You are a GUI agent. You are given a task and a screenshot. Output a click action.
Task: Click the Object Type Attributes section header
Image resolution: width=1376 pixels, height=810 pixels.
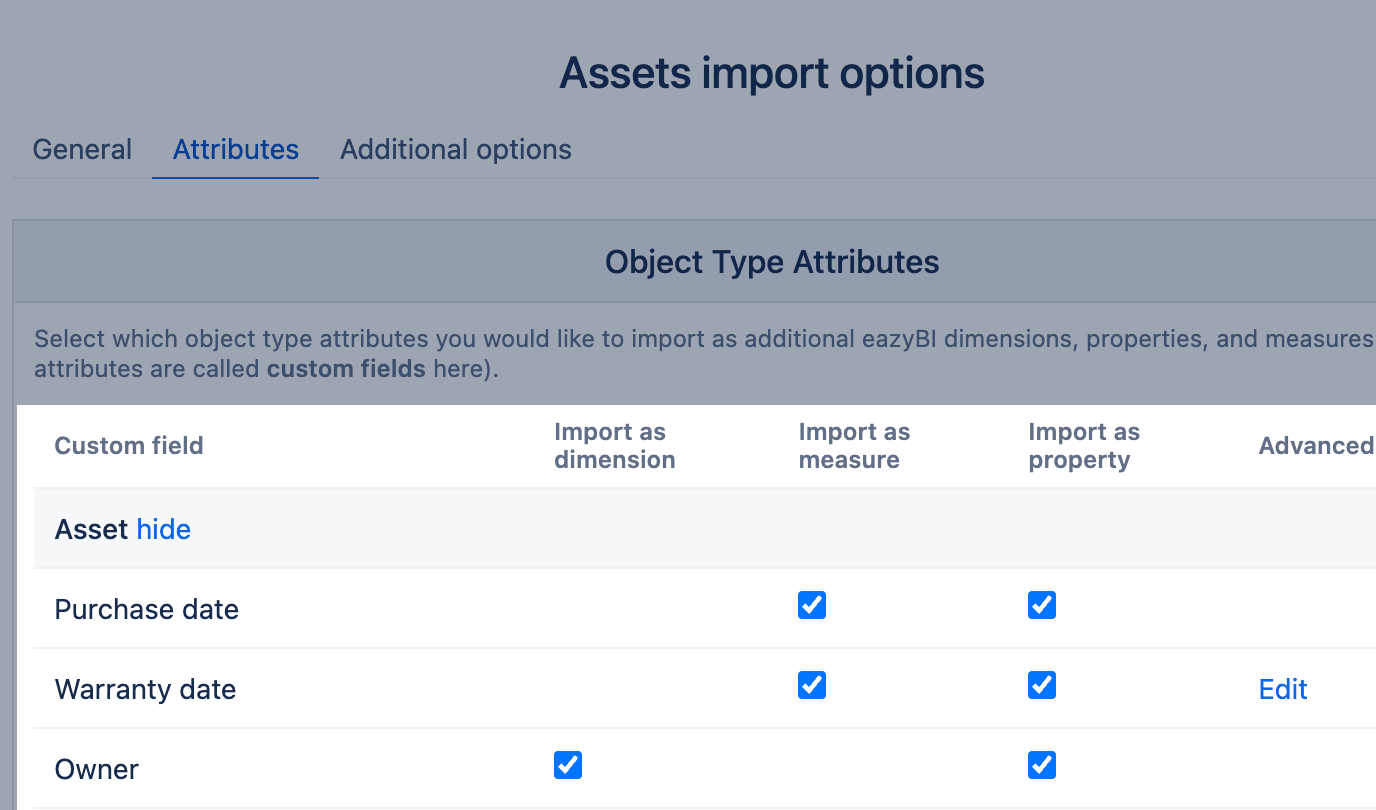772,262
